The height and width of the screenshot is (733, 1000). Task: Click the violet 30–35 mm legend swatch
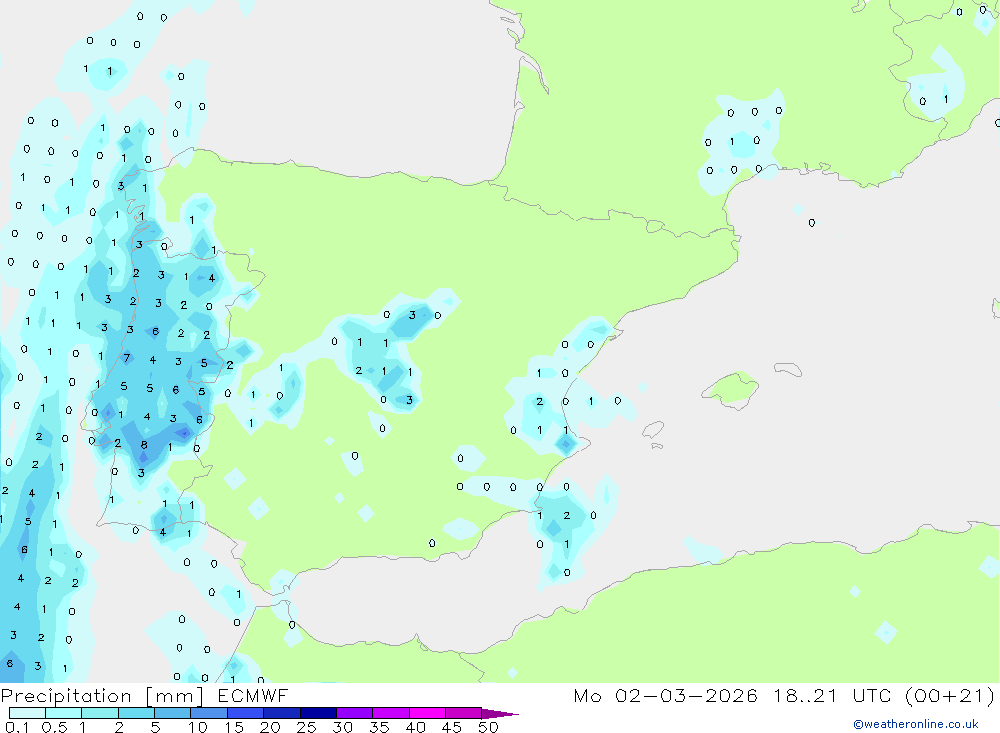(x=355, y=713)
